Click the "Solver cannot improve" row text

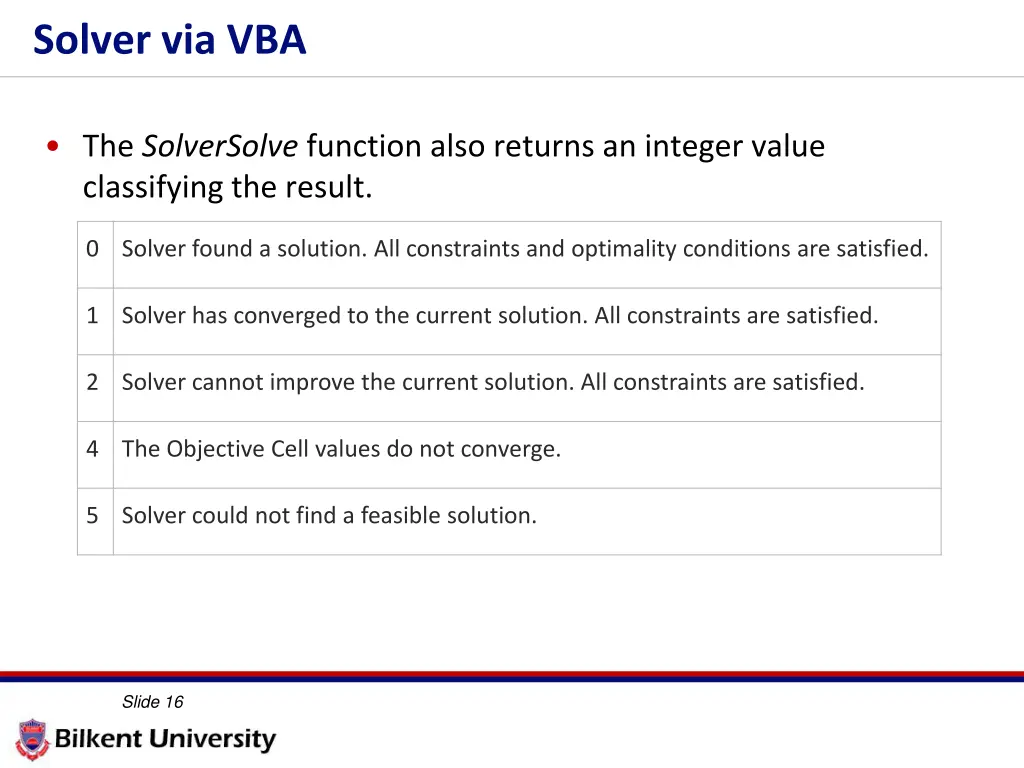point(493,382)
